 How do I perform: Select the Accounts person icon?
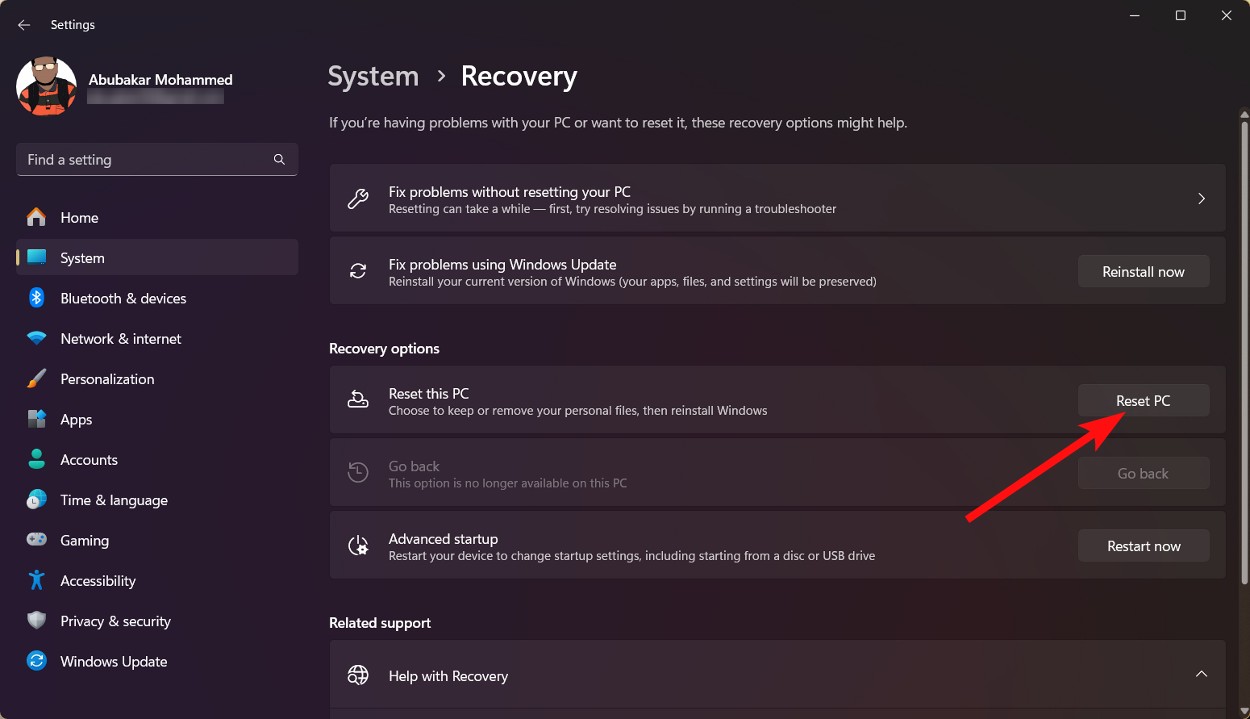pyautogui.click(x=36, y=460)
